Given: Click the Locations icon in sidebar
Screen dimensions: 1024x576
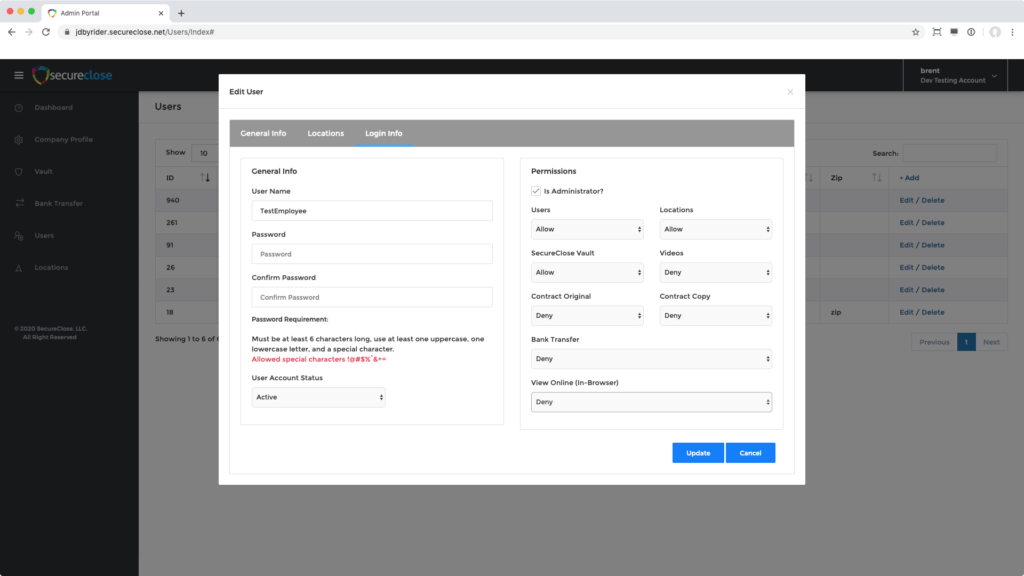Looking at the screenshot, I should point(19,268).
